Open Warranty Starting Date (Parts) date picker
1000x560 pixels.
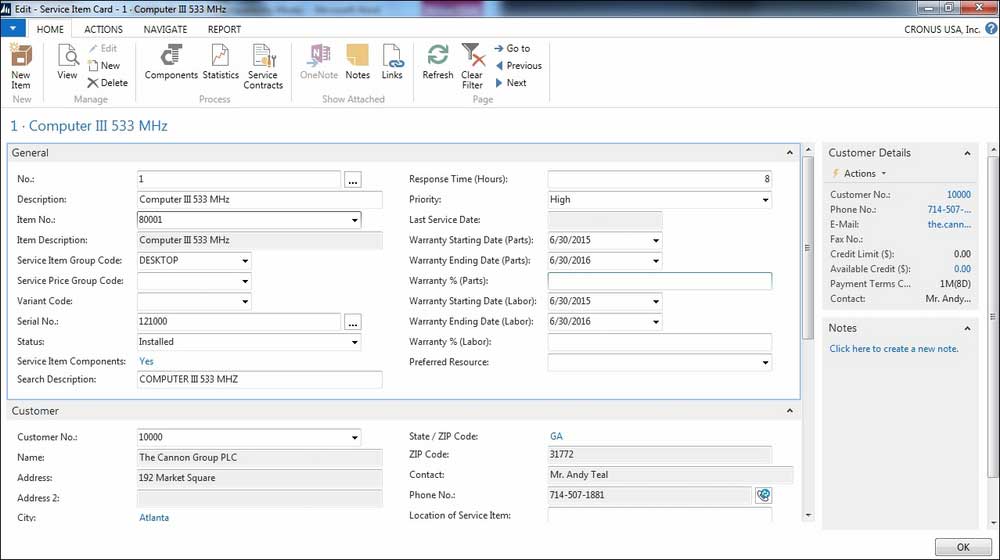coord(656,240)
